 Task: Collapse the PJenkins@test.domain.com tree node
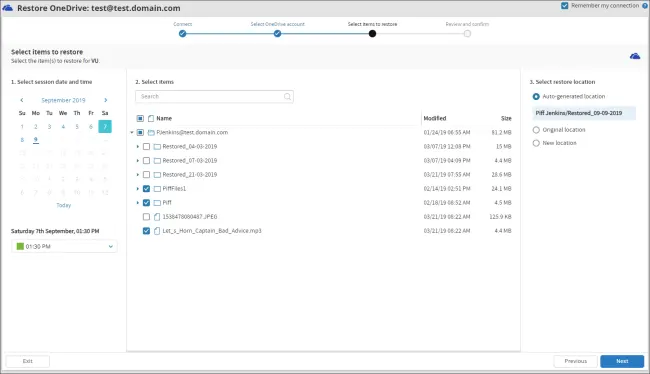point(132,133)
